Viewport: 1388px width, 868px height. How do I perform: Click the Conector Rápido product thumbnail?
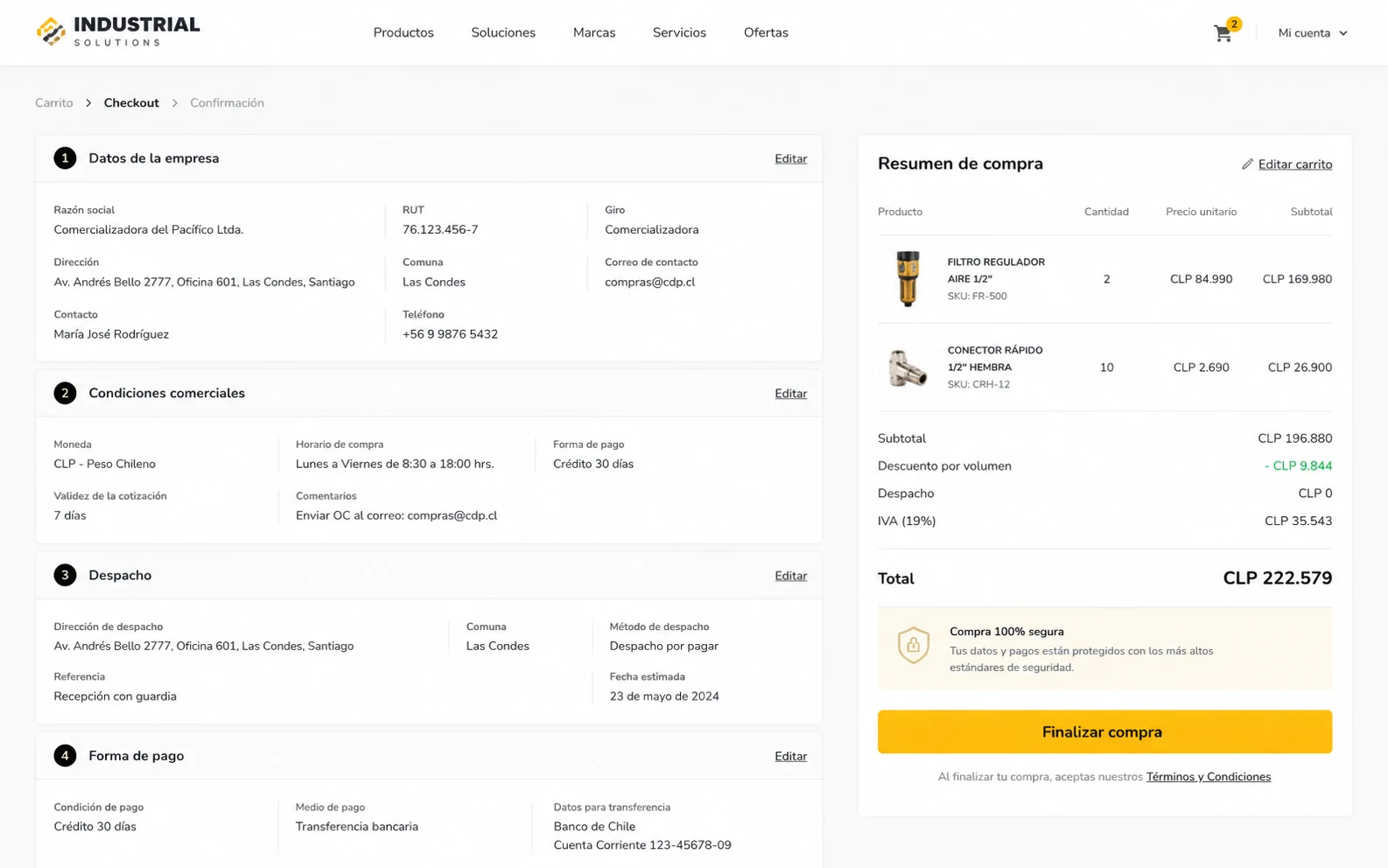907,368
